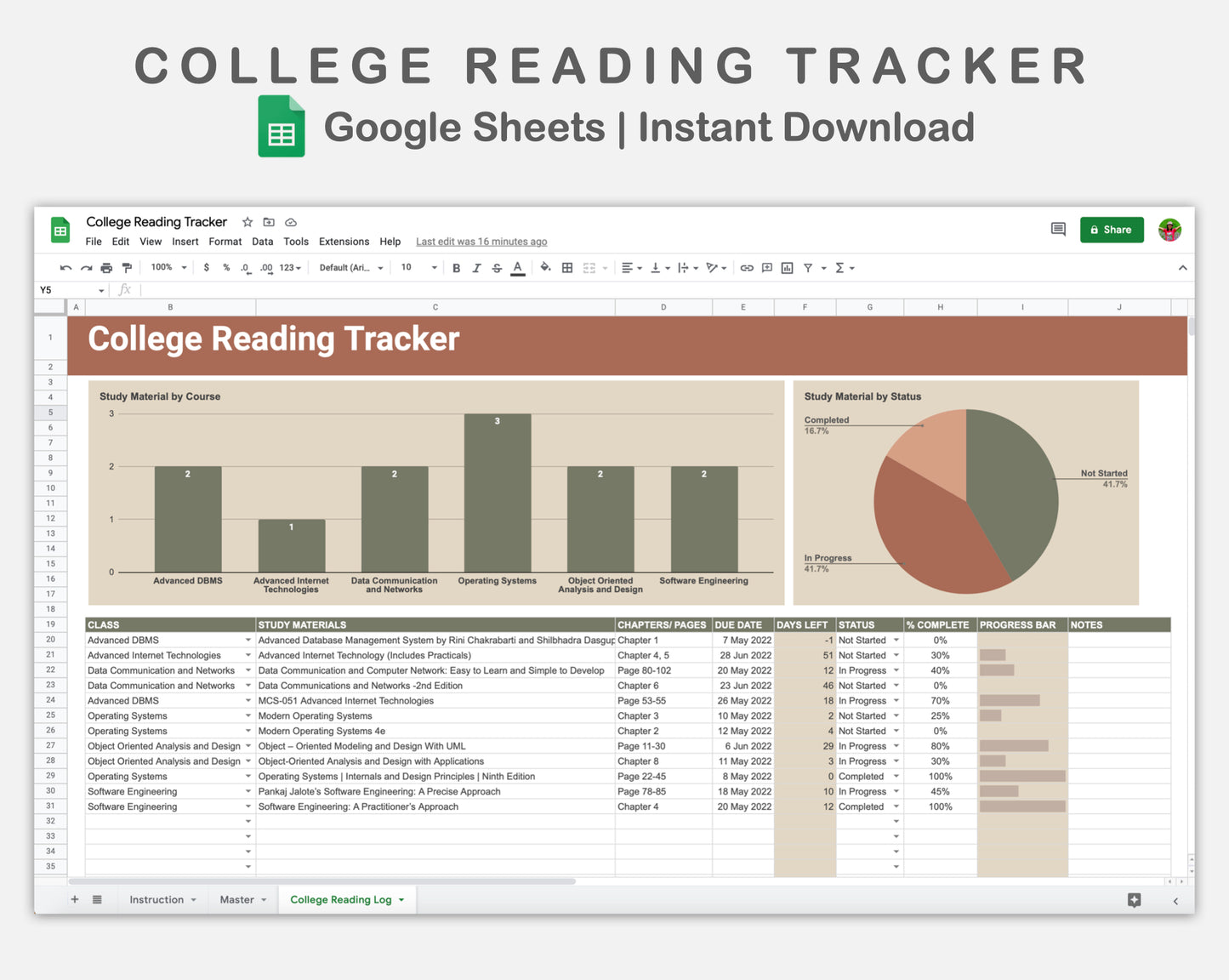Insert a chart from the toolbar
Viewport: 1229px width, 980px height.
tap(787, 267)
